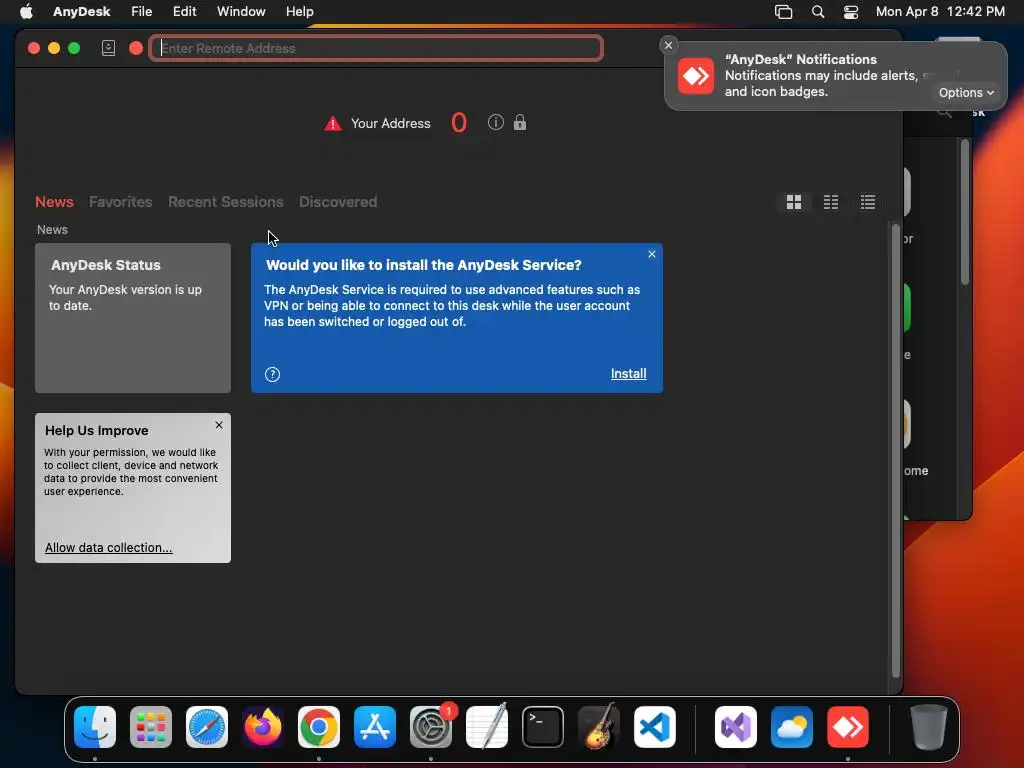Open the Help menu

(300, 12)
